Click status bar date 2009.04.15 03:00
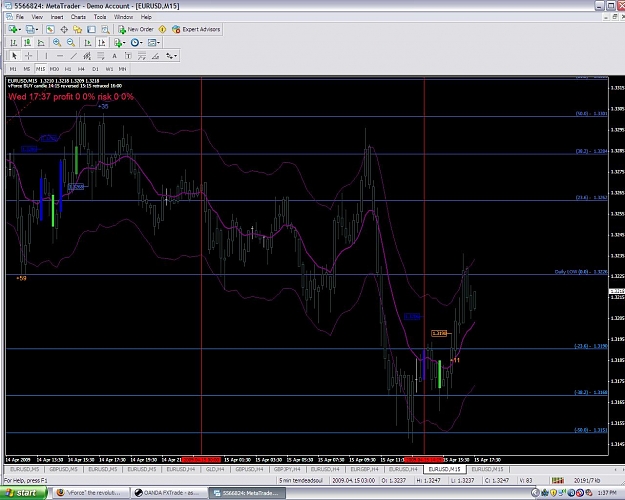The image size is (625, 500). pyautogui.click(x=353, y=480)
